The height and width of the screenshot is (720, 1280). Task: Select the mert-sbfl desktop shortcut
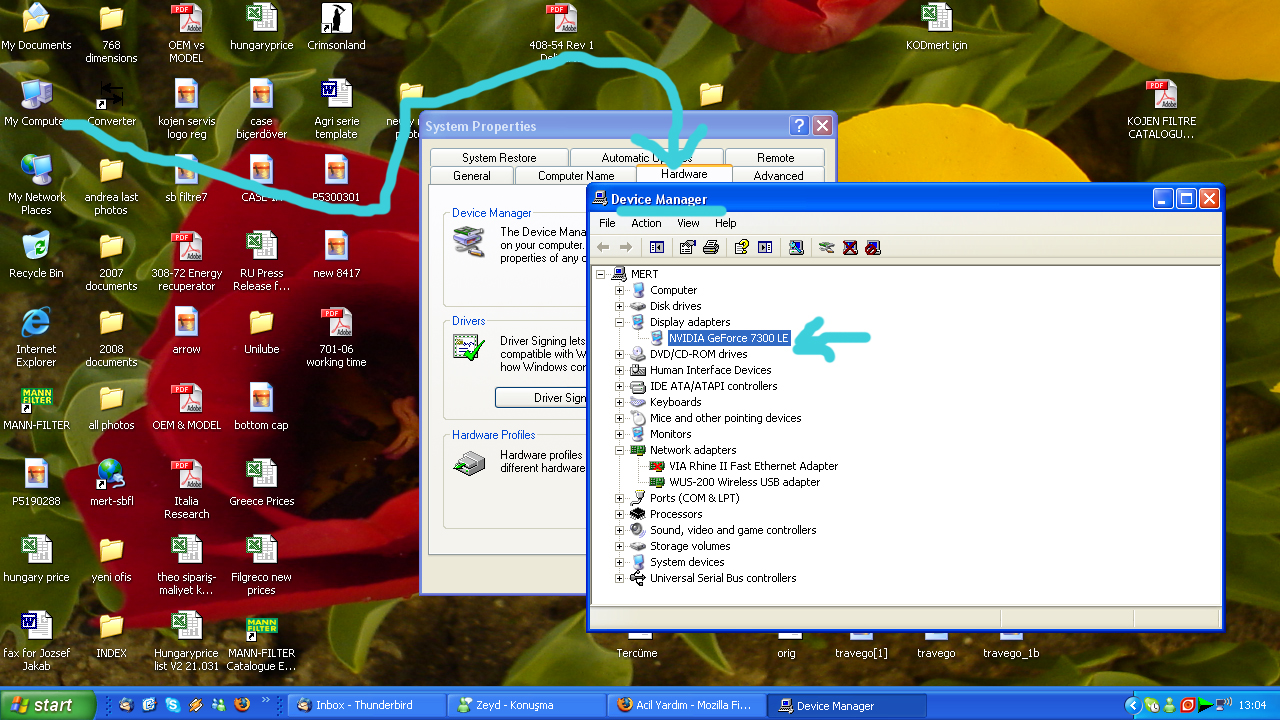[x=111, y=483]
